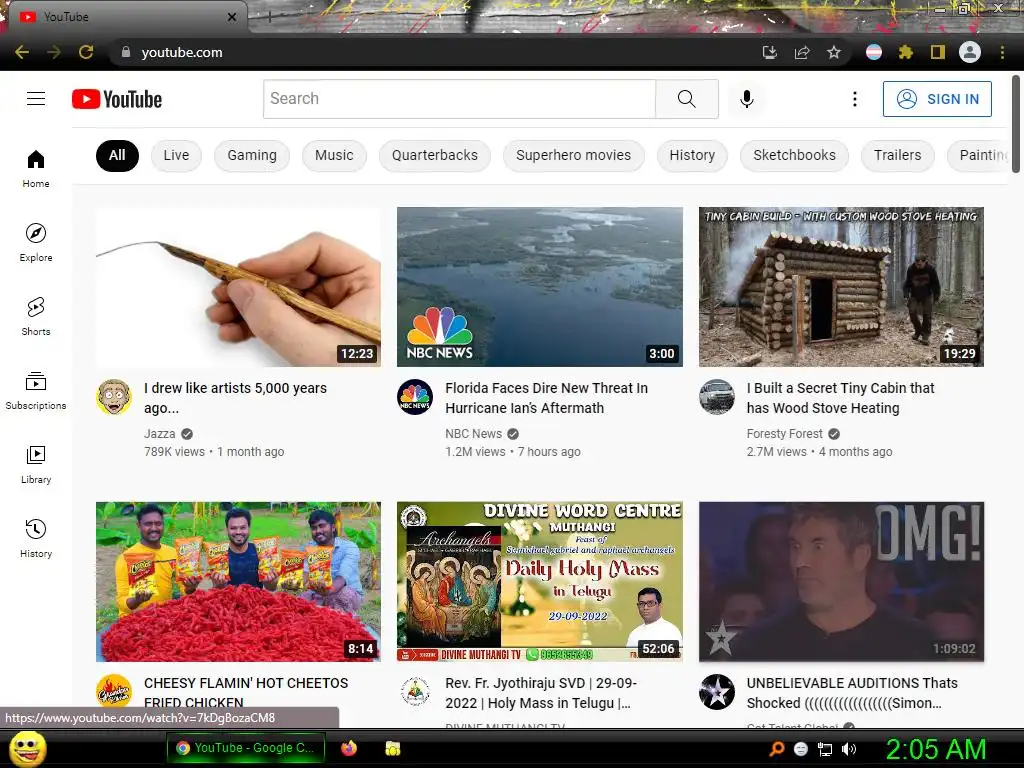Image resolution: width=1024 pixels, height=768 pixels.
Task: Click the share page icon in address bar
Action: point(802,52)
